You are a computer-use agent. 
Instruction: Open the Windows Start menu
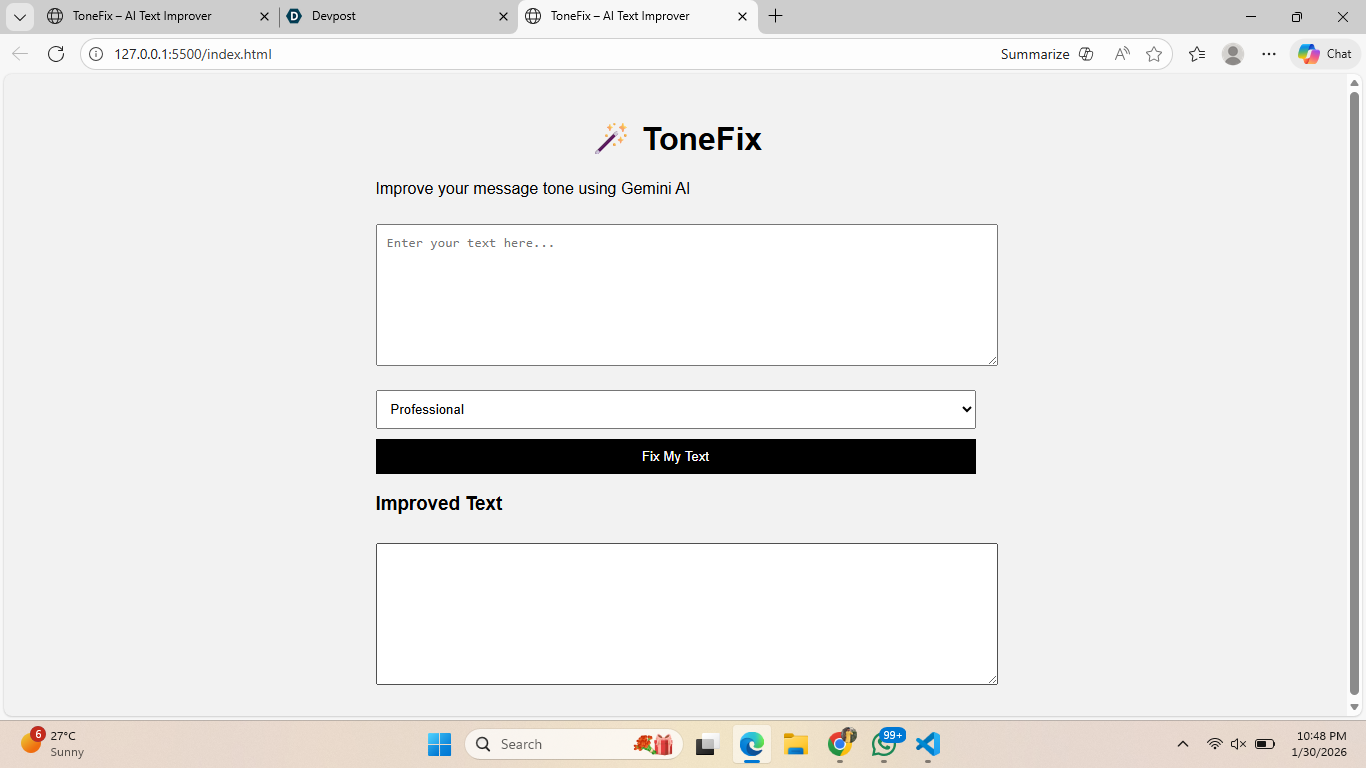click(x=439, y=744)
